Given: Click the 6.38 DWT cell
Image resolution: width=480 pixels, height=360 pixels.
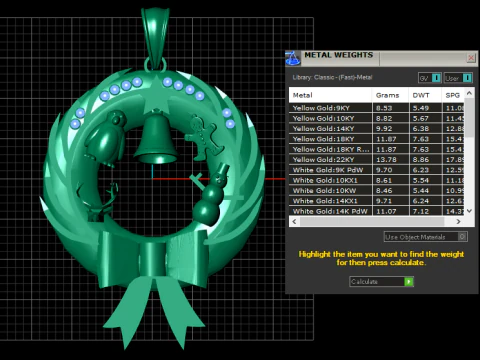Looking at the screenshot, I should 425,129.
